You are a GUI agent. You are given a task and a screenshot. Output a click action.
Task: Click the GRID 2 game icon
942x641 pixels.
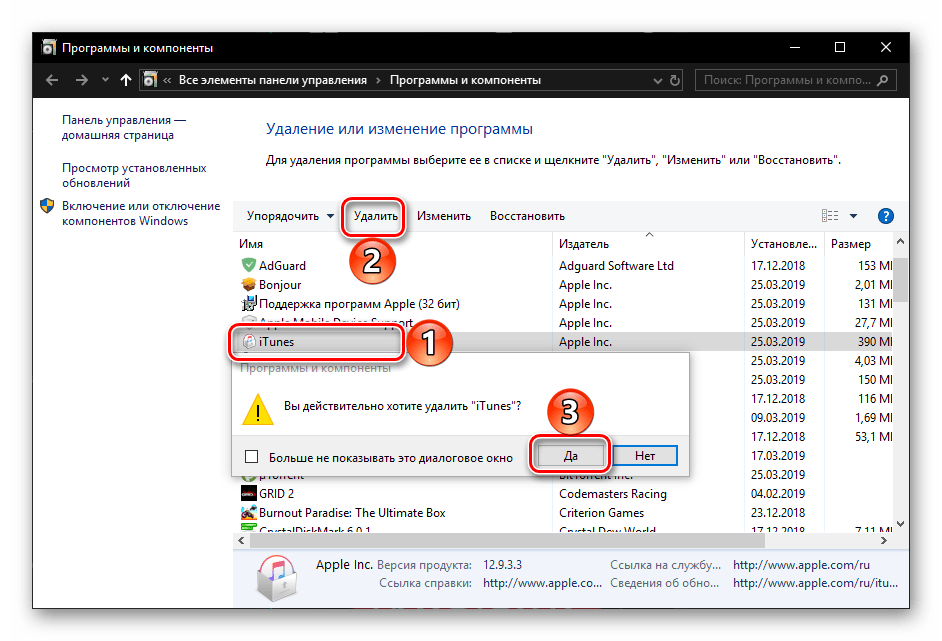tap(249, 494)
